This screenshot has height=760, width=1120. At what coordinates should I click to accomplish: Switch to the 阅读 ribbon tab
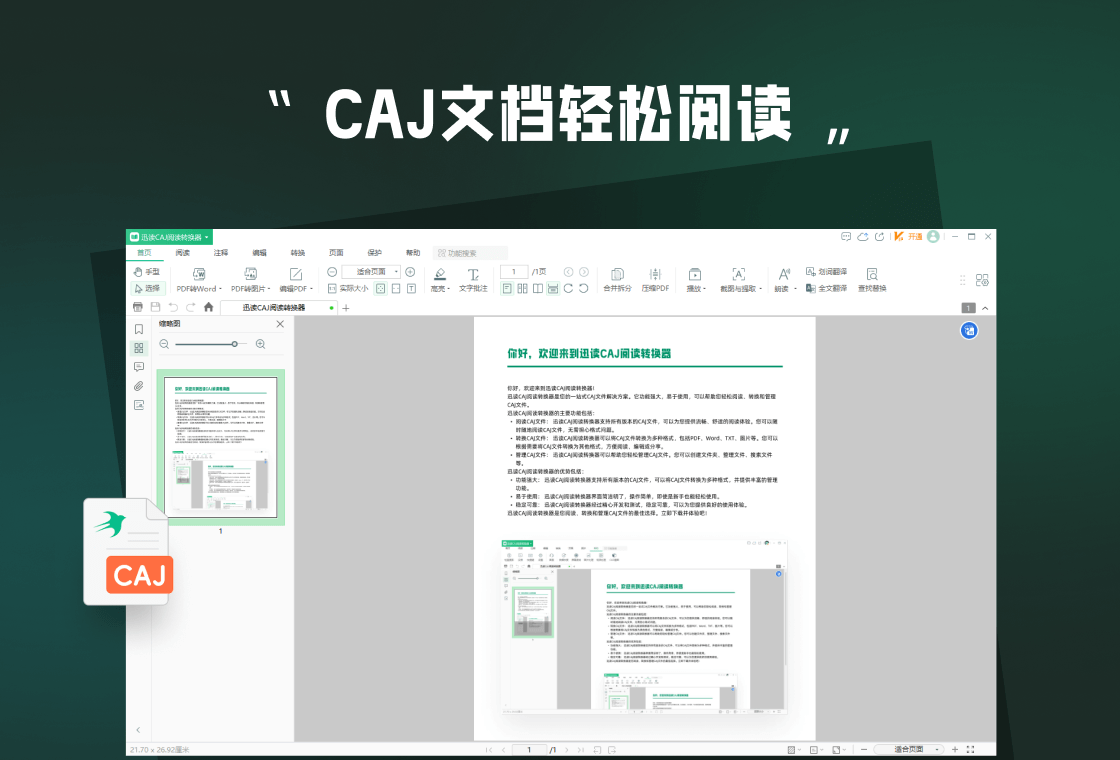183,253
